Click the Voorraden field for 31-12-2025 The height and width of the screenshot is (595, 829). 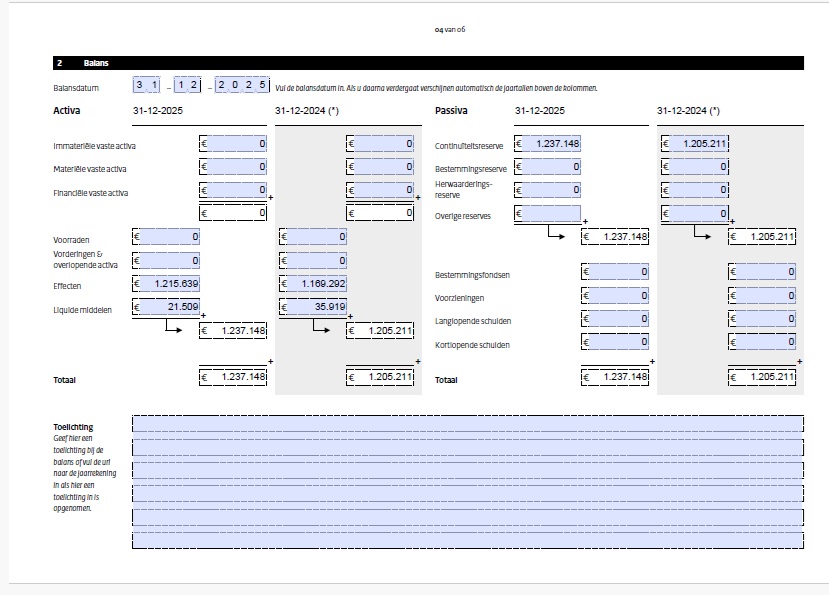click(x=166, y=237)
